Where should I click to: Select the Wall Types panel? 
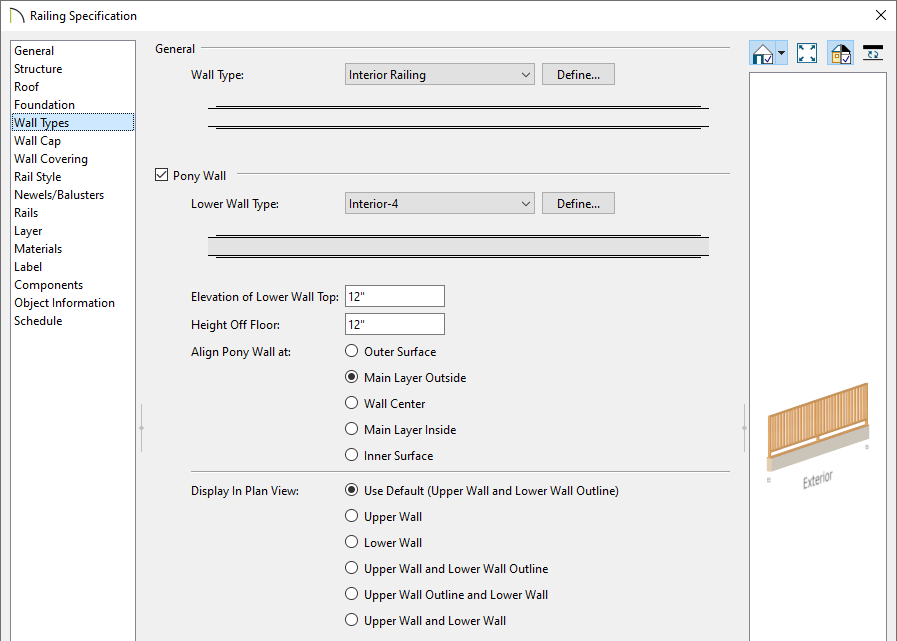click(73, 122)
